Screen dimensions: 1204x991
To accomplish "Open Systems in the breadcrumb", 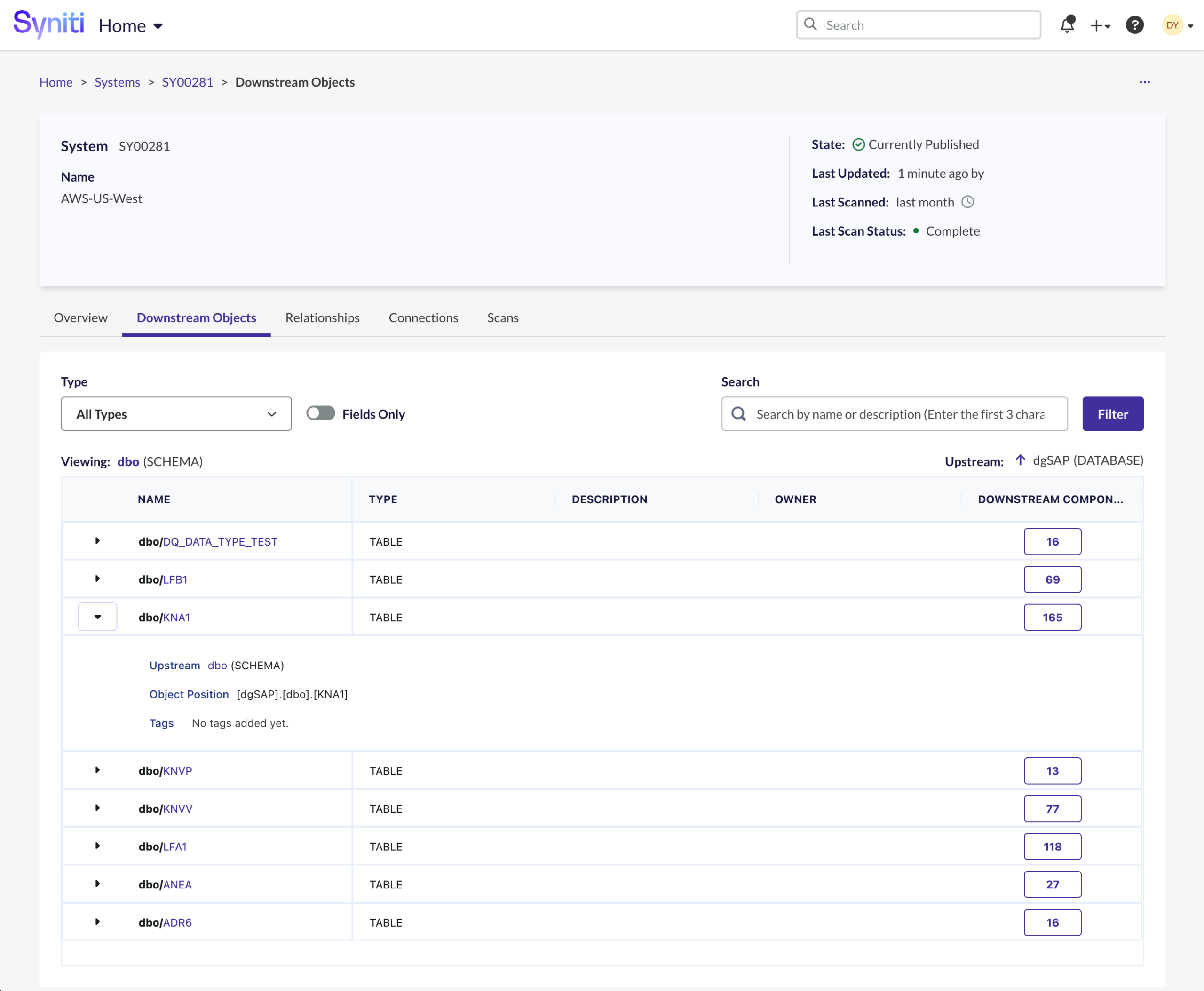I will point(117,82).
